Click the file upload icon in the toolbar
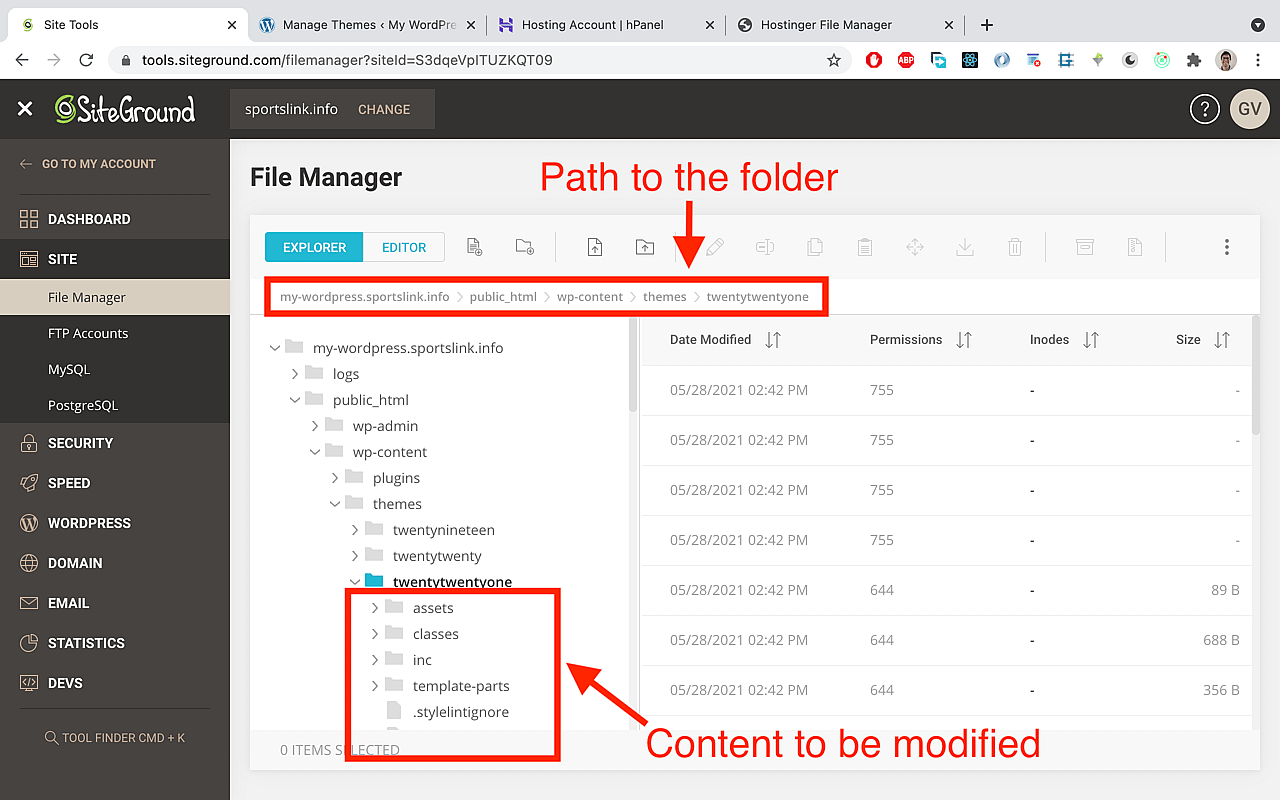The image size is (1280, 800). 595,246
